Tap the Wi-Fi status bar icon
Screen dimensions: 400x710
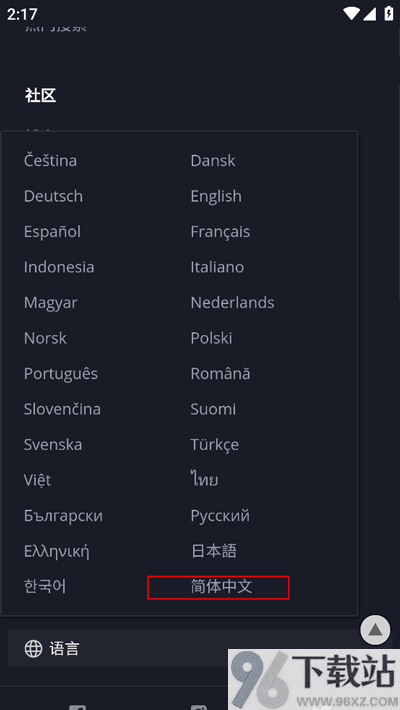point(351,14)
